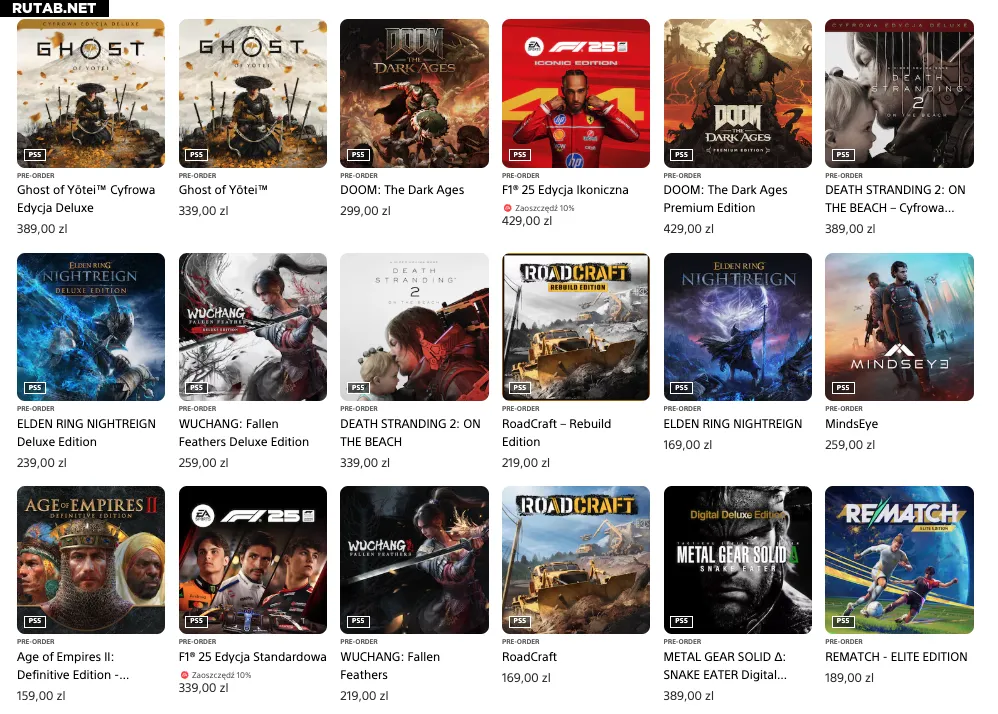Viewport: 998px width, 714px height.
Task: Open the Ghost of Yōtei standard title link
Action: 223,190
